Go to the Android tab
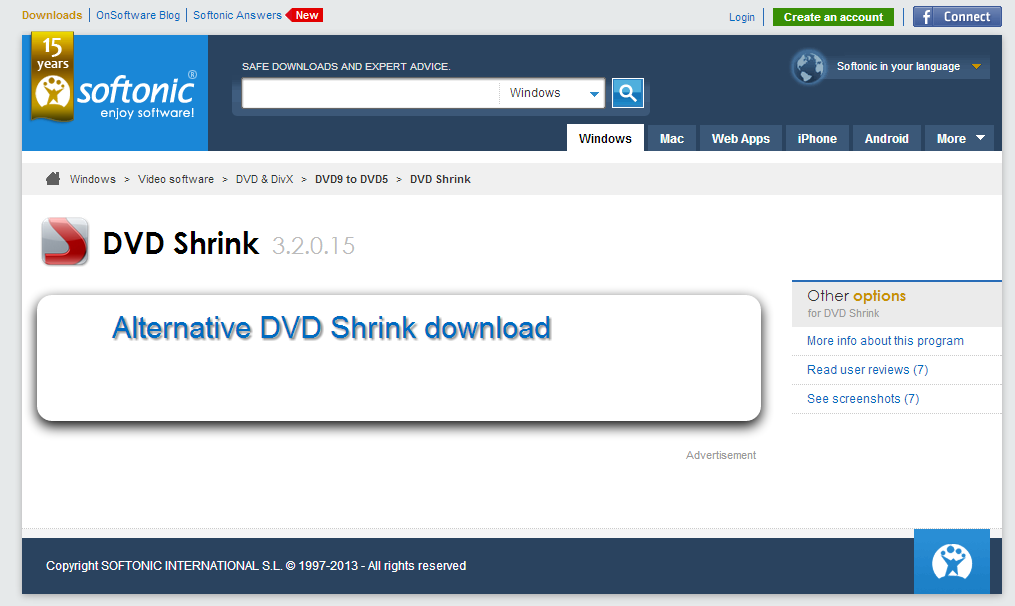This screenshot has height=606, width=1015. 886,139
